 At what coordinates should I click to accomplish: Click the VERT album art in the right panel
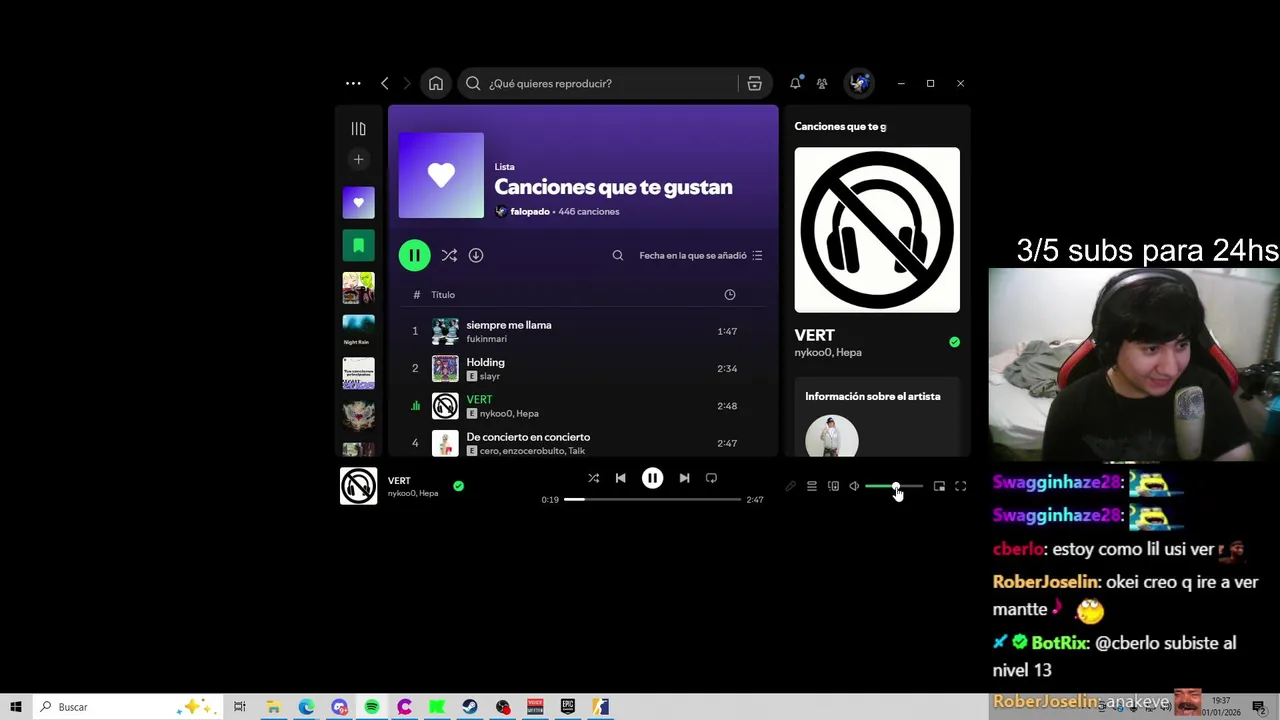pos(877,230)
